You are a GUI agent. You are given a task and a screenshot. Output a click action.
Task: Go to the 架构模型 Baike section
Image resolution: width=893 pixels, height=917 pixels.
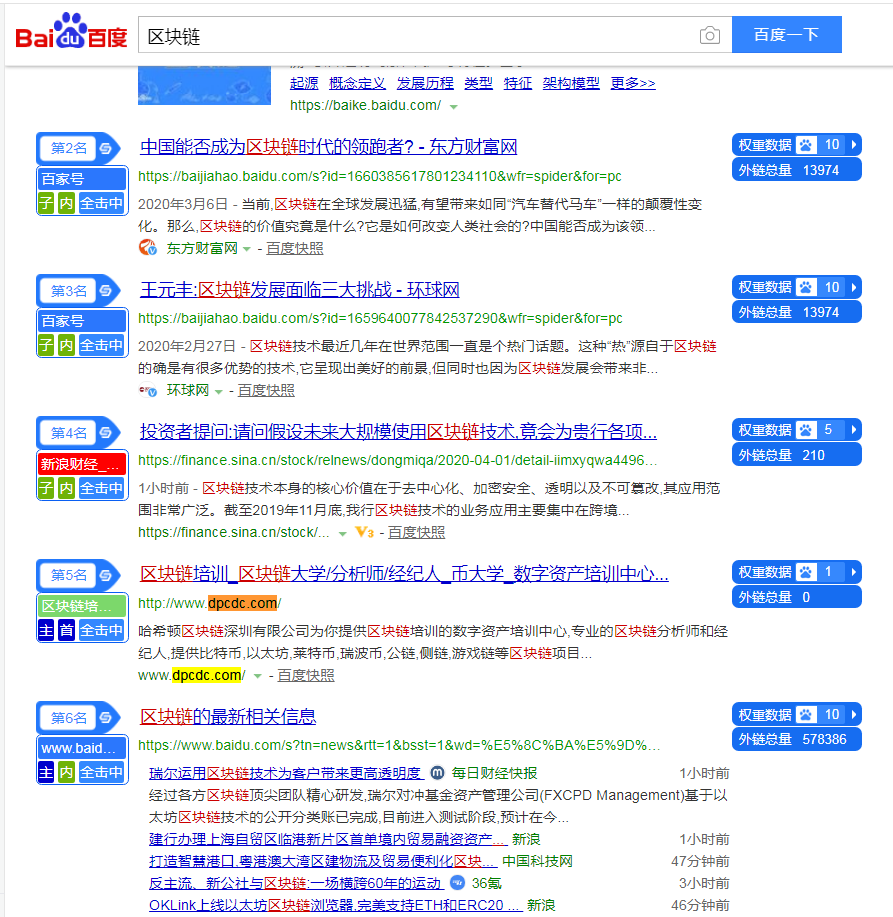pyautogui.click(x=571, y=83)
